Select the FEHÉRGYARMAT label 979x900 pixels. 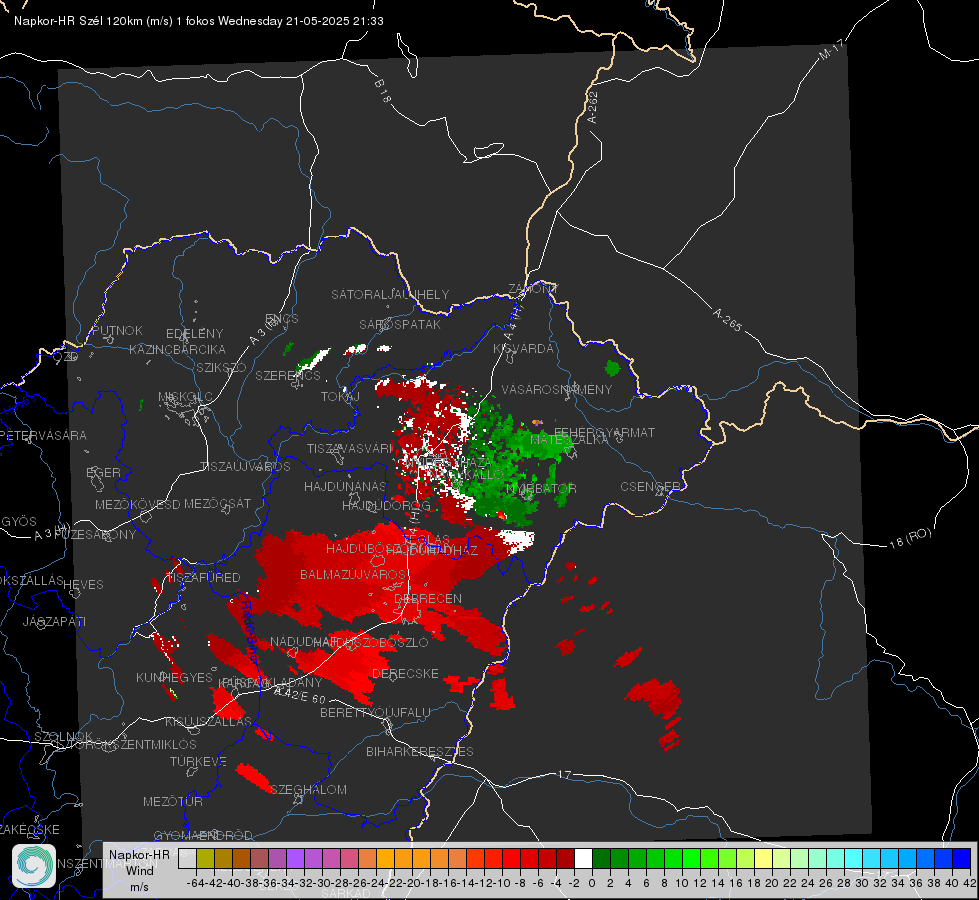tap(604, 432)
